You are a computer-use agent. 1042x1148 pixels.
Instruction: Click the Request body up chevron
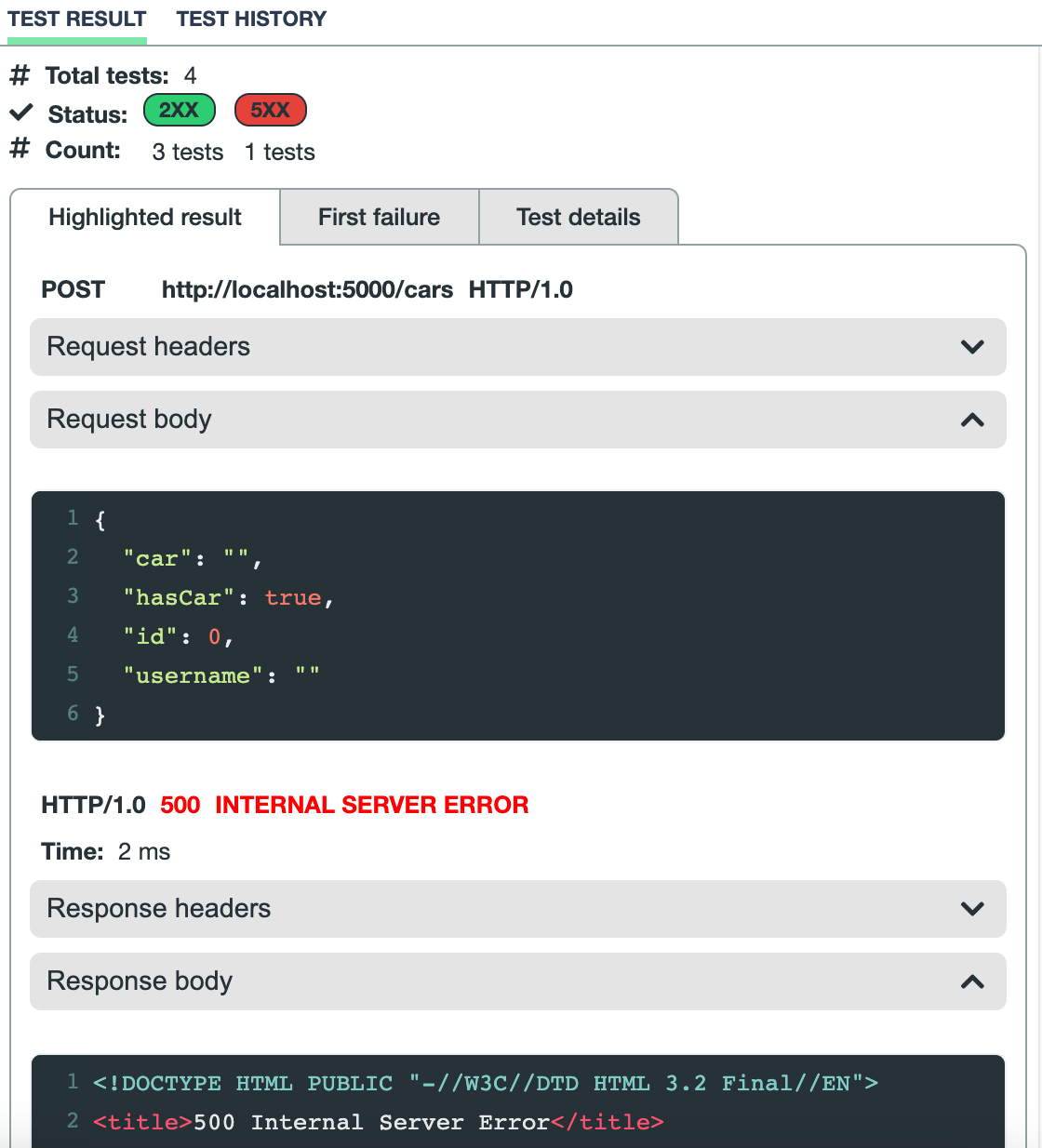point(972,420)
